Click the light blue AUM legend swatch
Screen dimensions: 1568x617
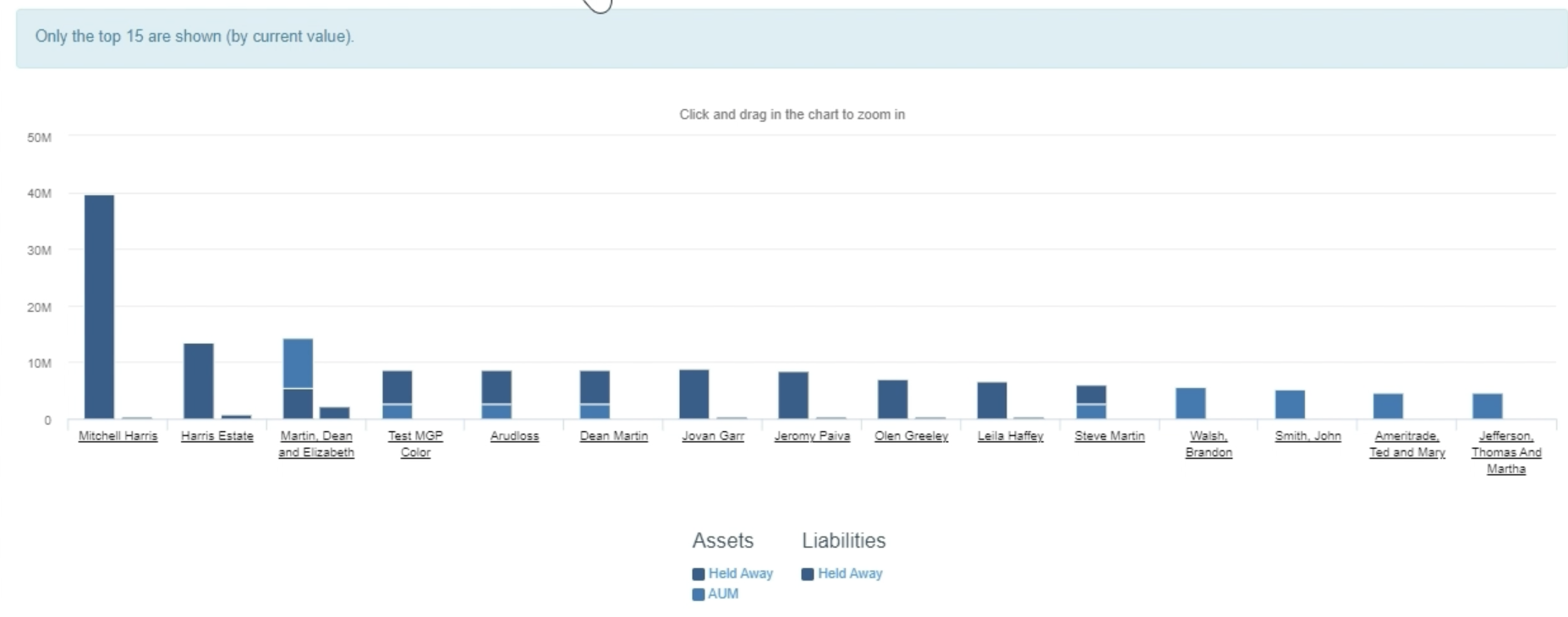point(699,594)
